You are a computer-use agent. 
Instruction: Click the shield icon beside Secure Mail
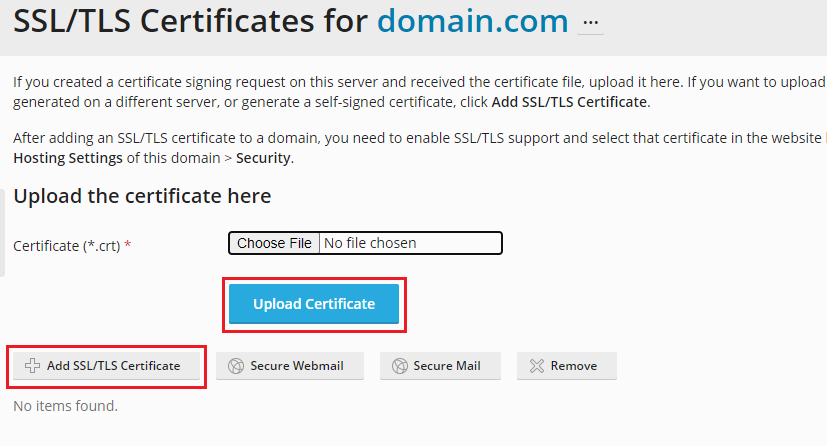click(399, 366)
